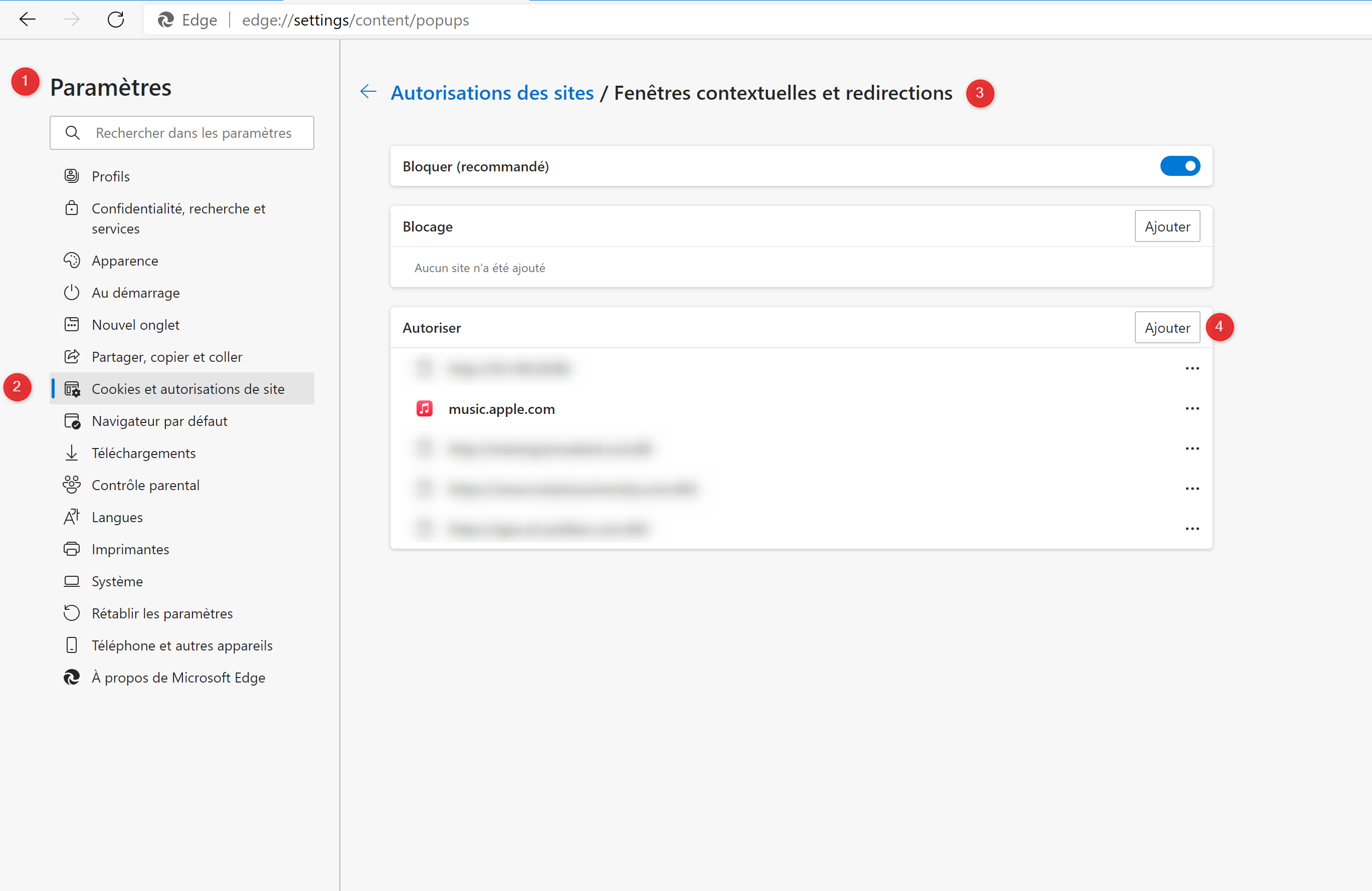Click the page reload icon
Viewport: 1372px width, 891px height.
pyautogui.click(x=116, y=20)
